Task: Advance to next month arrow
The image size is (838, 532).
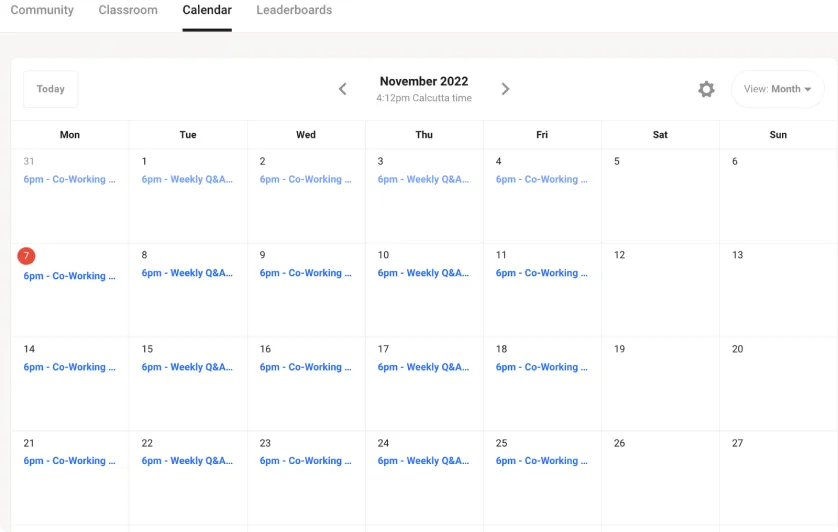Action: click(505, 89)
